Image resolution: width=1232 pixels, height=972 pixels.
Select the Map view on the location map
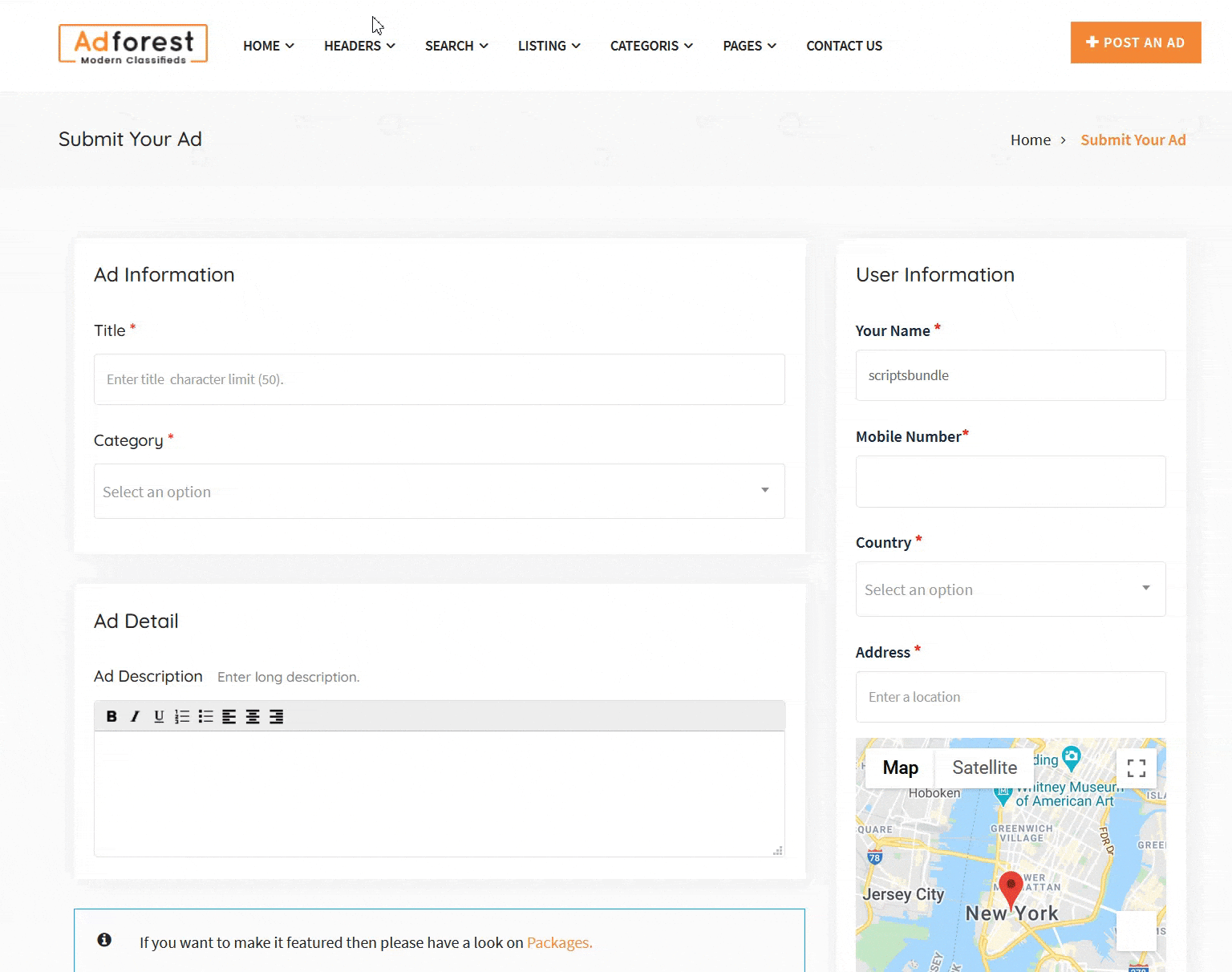898,767
